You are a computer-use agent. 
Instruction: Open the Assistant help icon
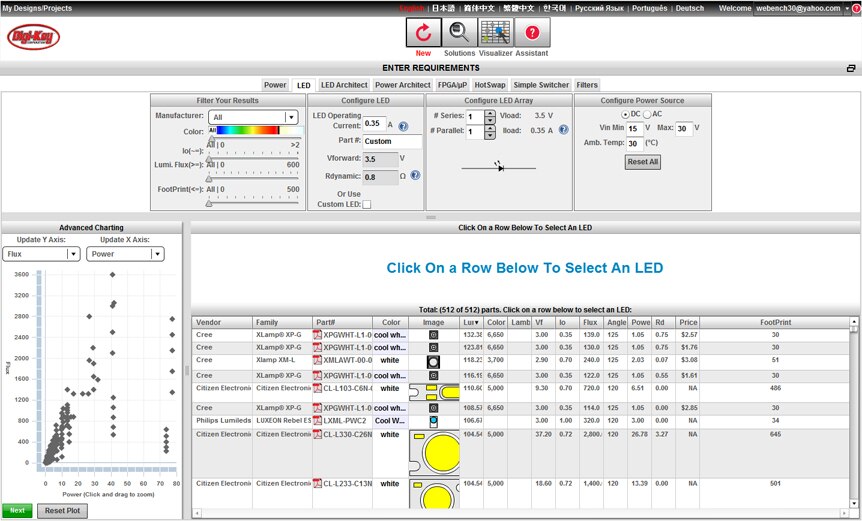point(532,33)
